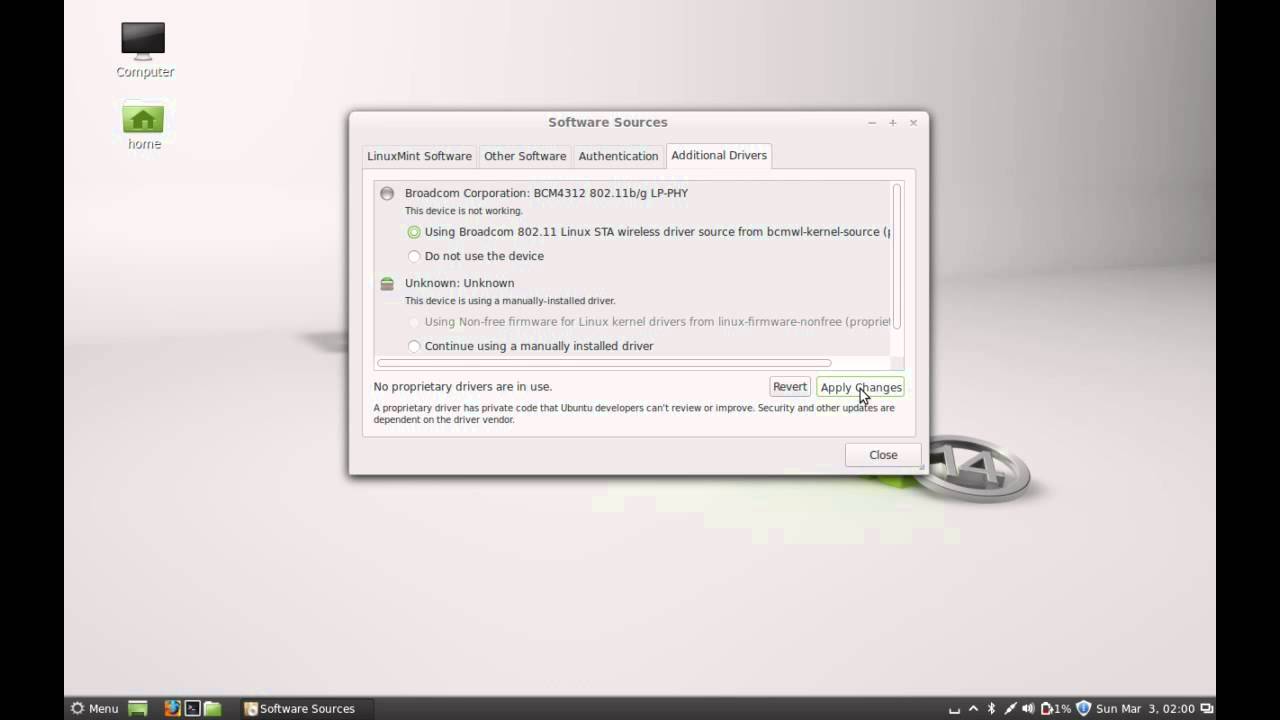Select Non-free firmware for Linux kernel option
This screenshot has height=720, width=1280.
(x=648, y=322)
